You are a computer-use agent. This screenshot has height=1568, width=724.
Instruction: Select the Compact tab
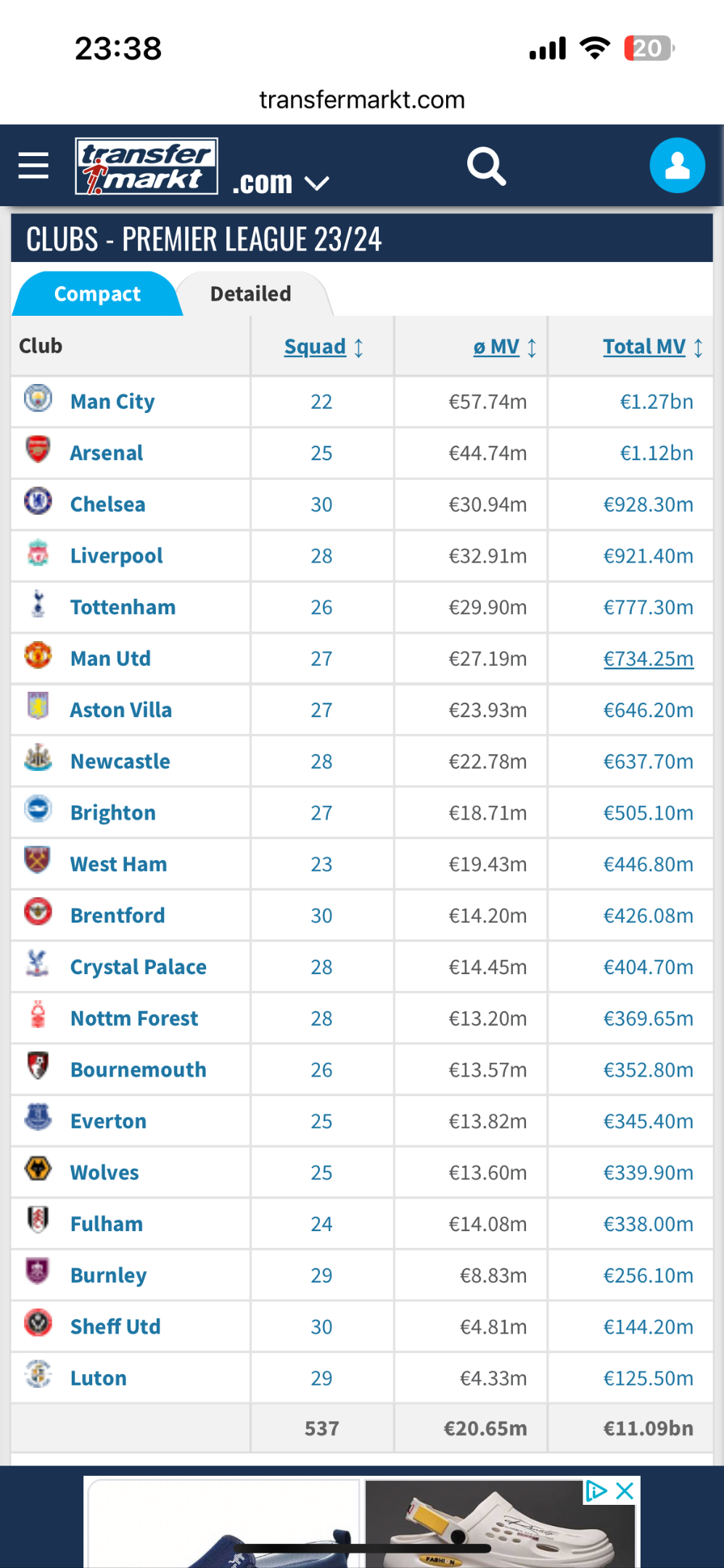pyautogui.click(x=97, y=294)
